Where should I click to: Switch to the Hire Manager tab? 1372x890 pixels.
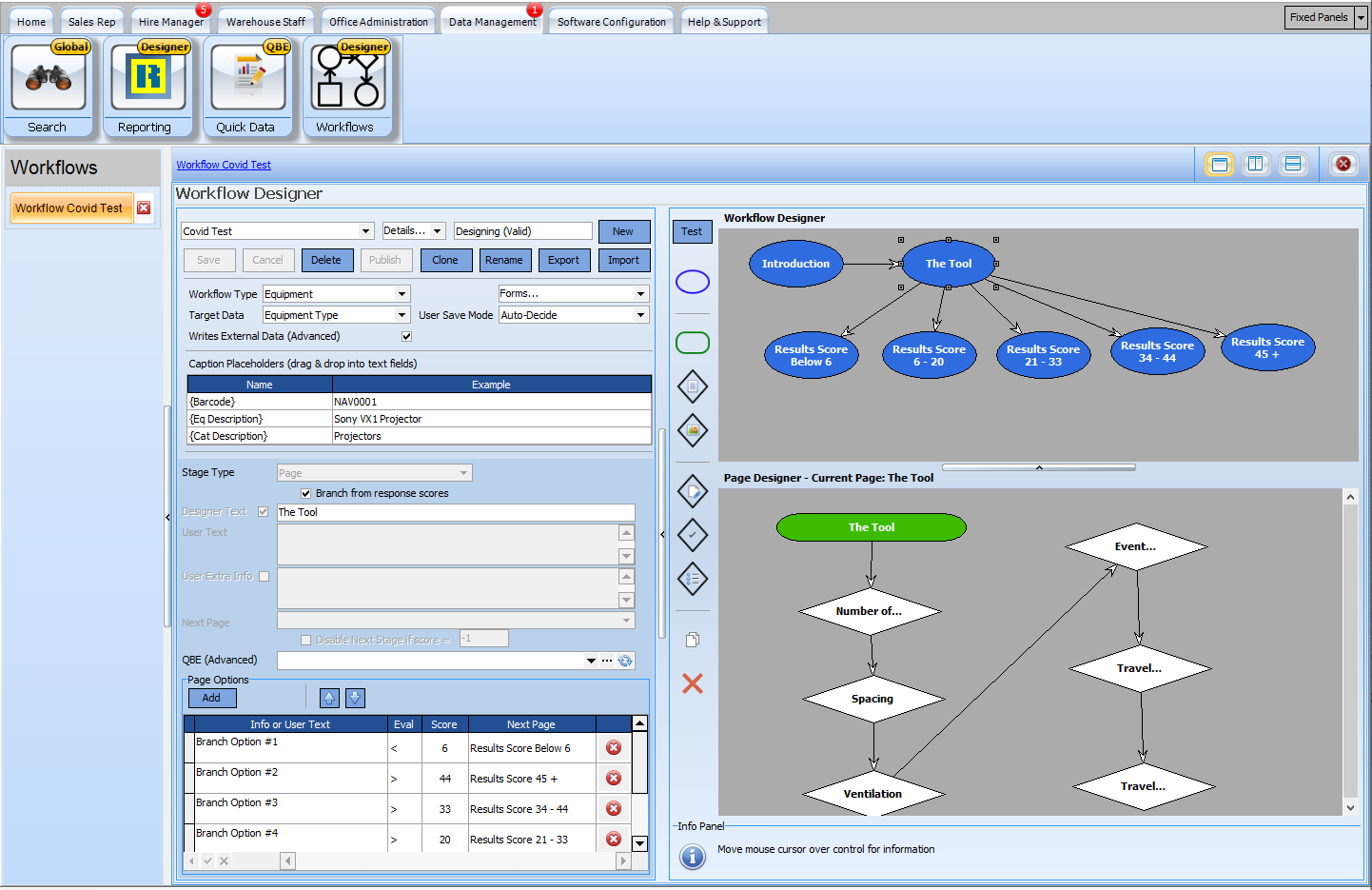[170, 22]
